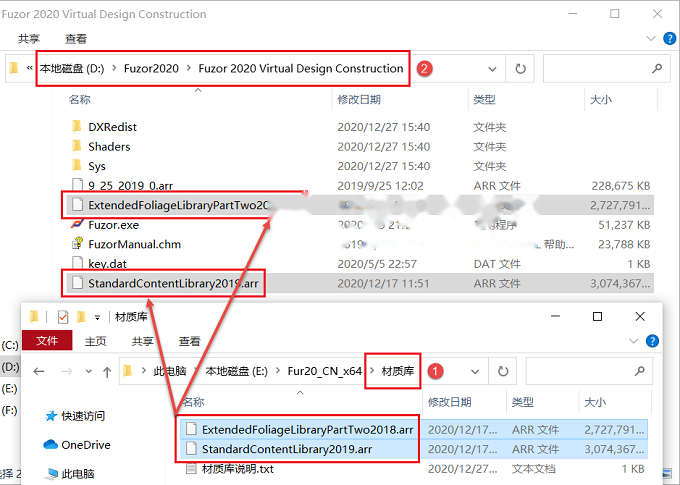Click quick access properties checkmark icon in 材质库
This screenshot has height=485, width=680.
[62, 317]
